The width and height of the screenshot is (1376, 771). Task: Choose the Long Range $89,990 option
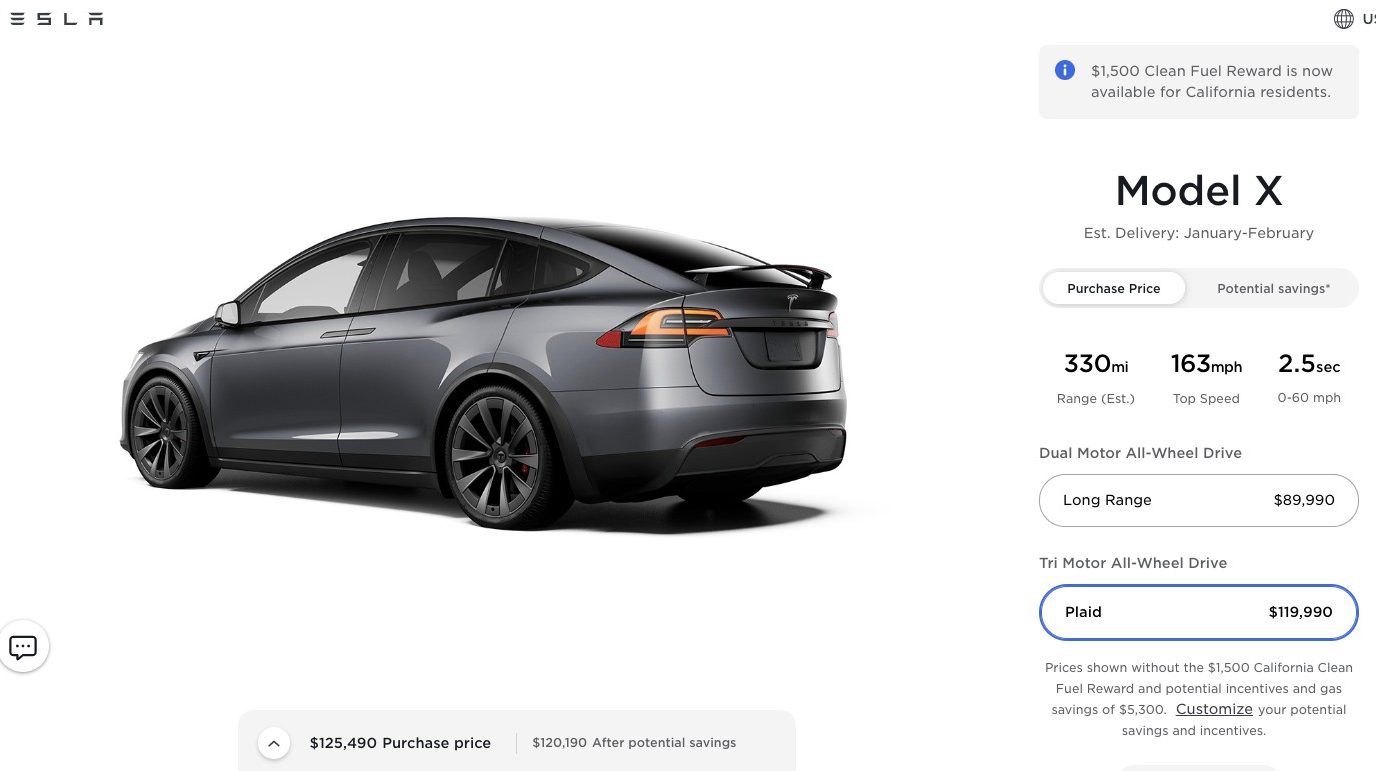(1198, 500)
